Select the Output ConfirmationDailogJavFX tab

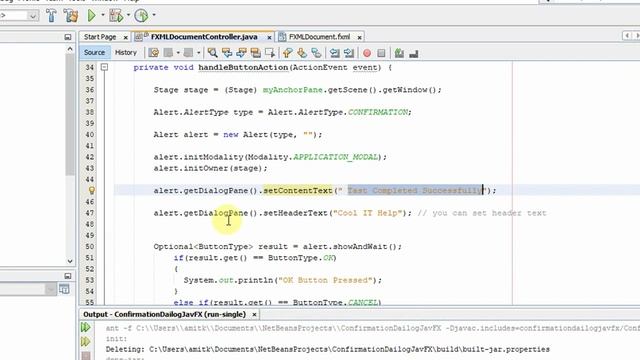[164, 314]
